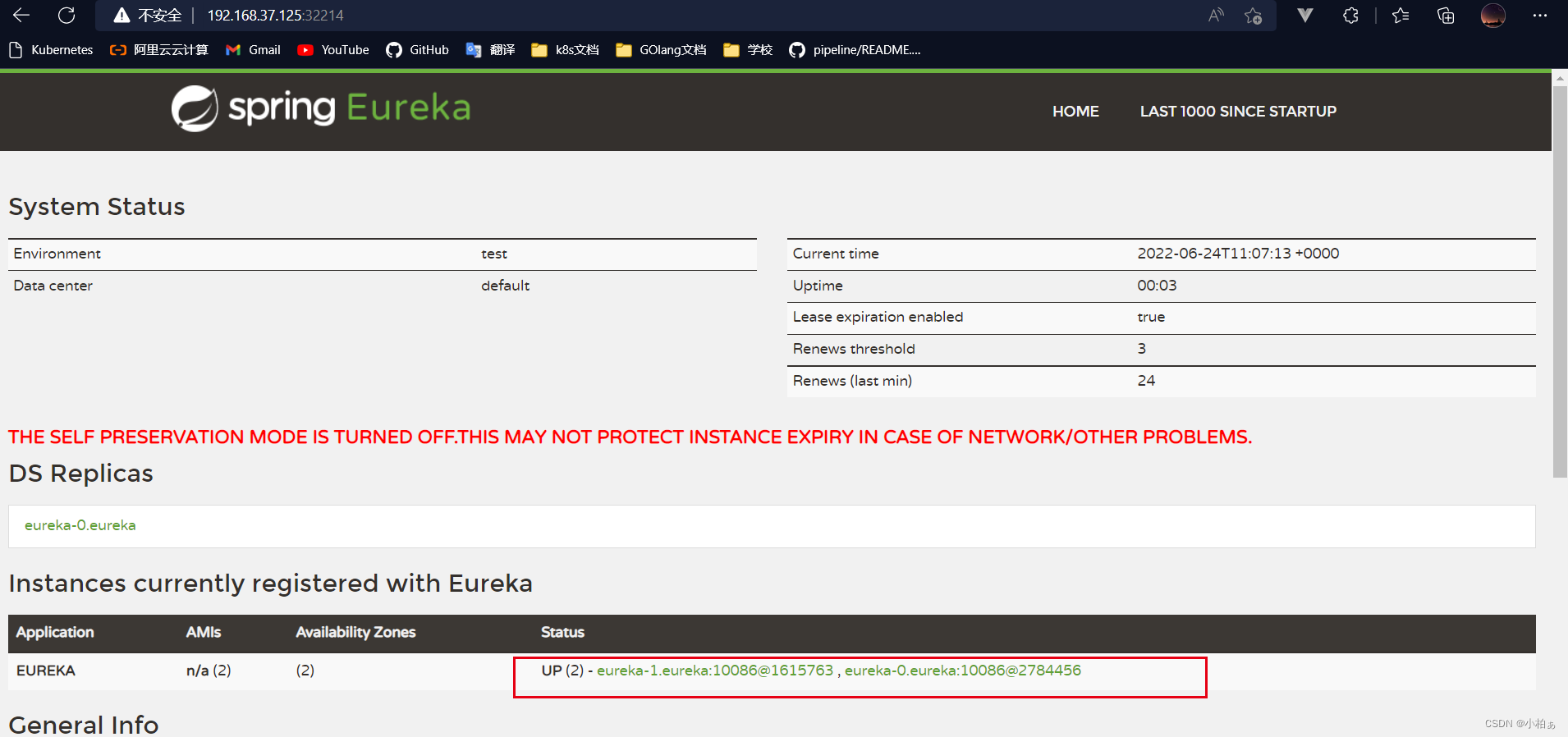Viewport: 1568px width, 737px height.
Task: Reload the page with the refresh icon
Action: click(66, 15)
